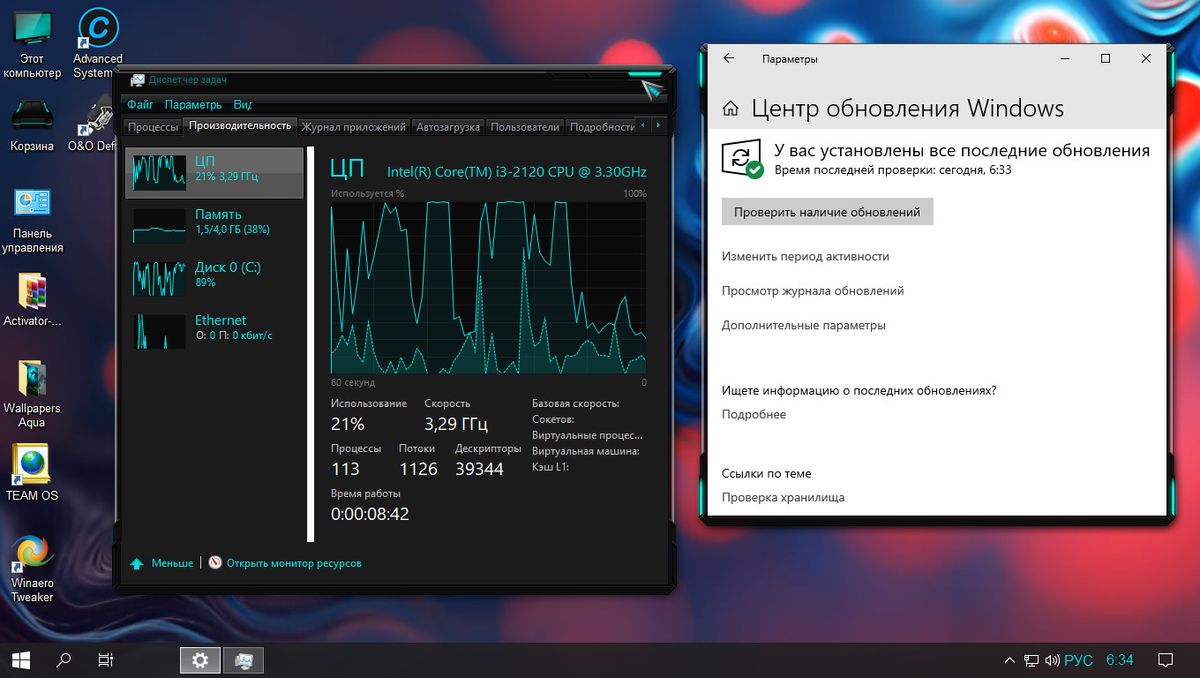Select the ЦП graph thumbnail in the sidebar
This screenshot has height=678, width=1200.
[x=160, y=173]
